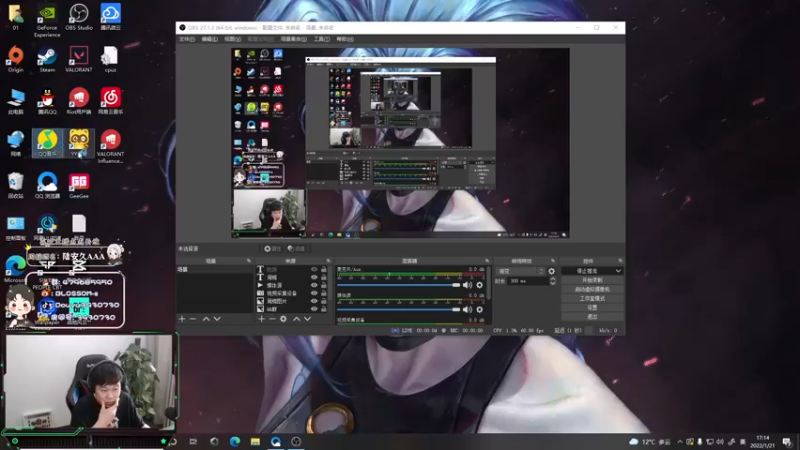Add a new source with plus icon
This screenshot has height=450, width=800.
pyautogui.click(x=261, y=319)
